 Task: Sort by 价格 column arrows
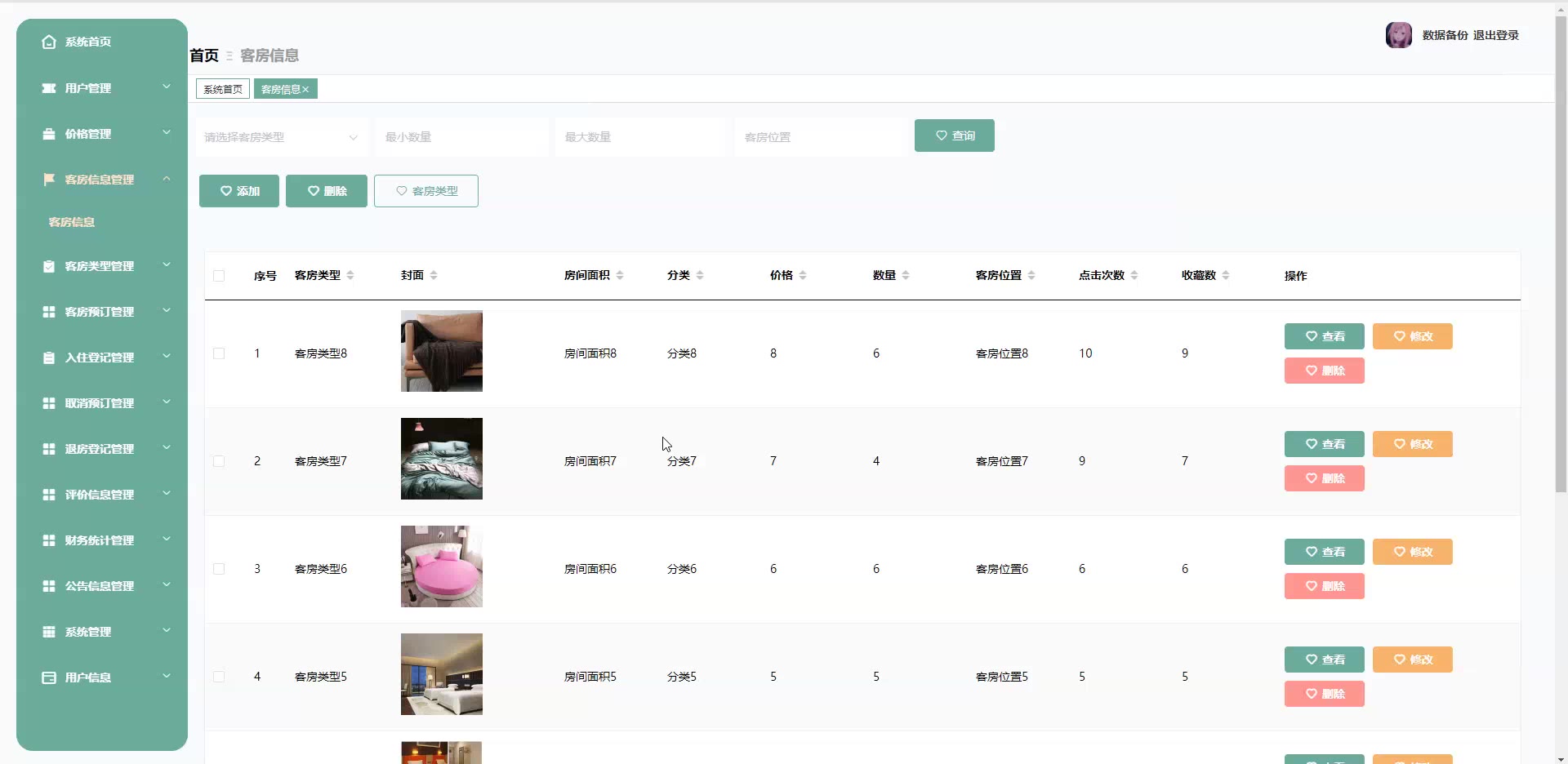click(x=803, y=275)
